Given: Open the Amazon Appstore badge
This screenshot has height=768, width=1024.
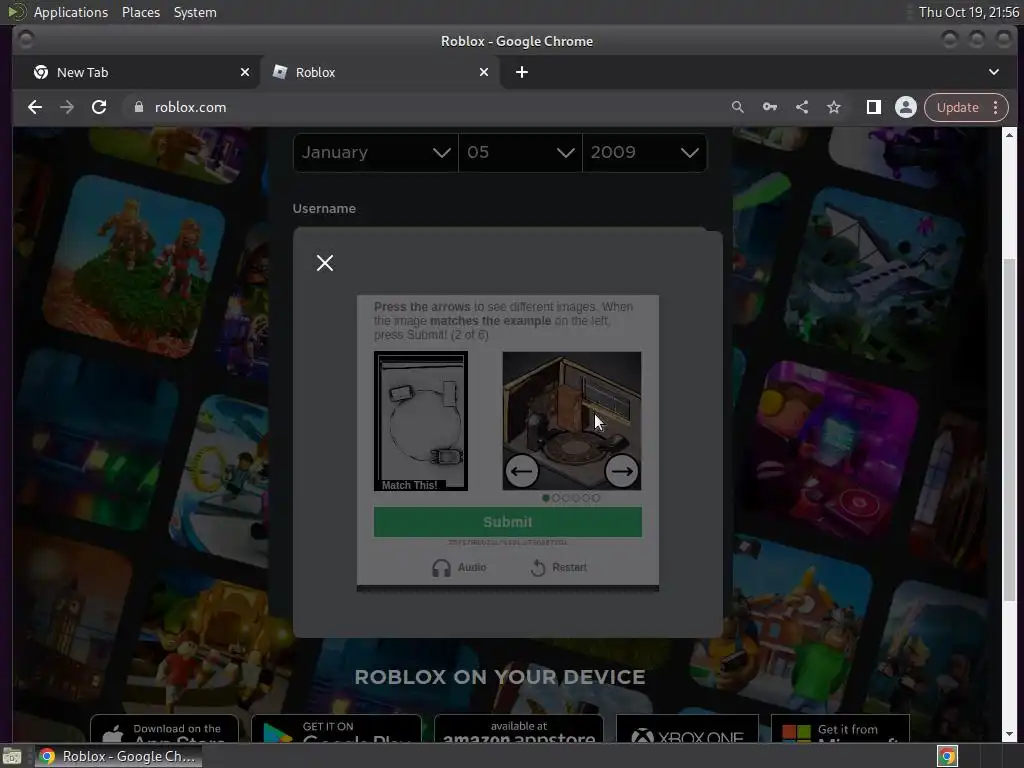Looking at the screenshot, I should (519, 729).
